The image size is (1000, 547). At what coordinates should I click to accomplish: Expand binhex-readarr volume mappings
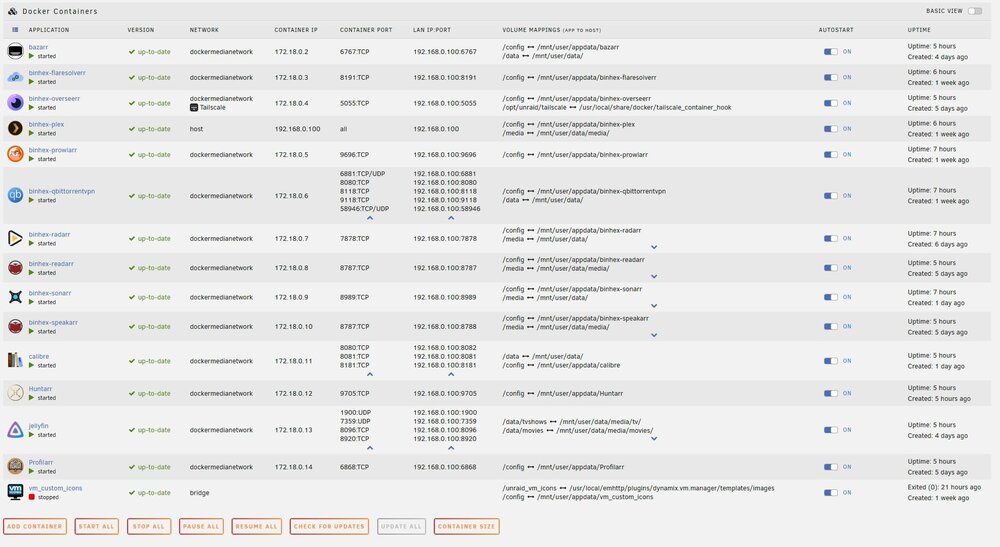(x=654, y=277)
